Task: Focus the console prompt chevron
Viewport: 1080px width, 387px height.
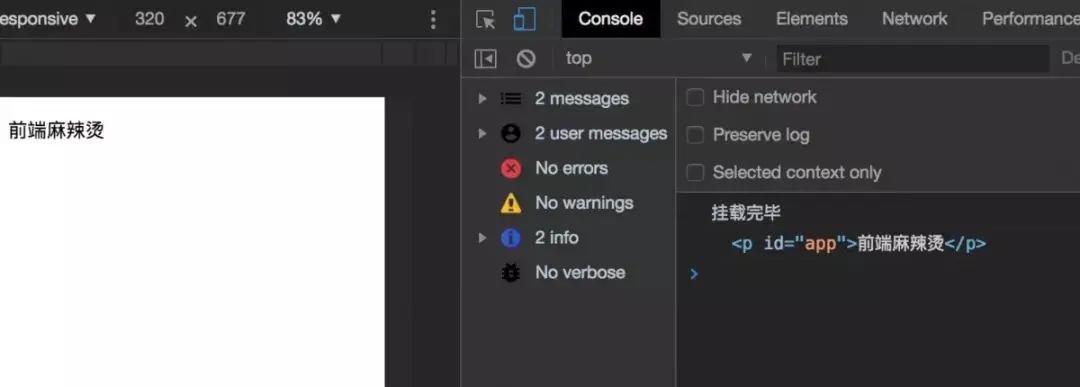Action: [x=694, y=274]
